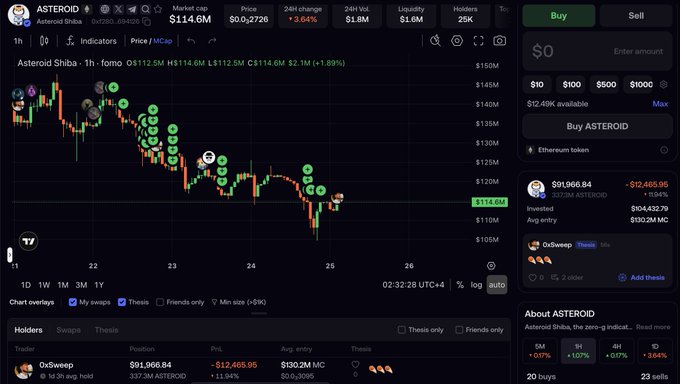Set chart range to 1Y

tap(99, 285)
